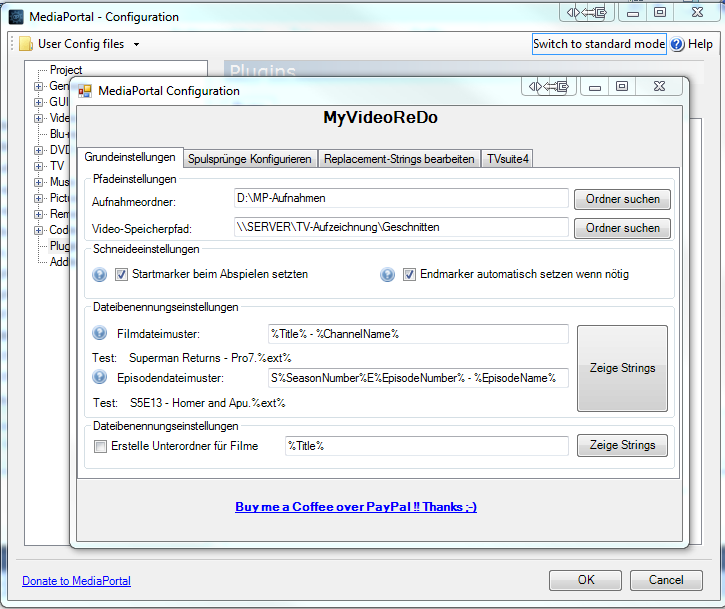Click test text 'Superman Returns - Pro7.%ext%'
Image resolution: width=725 pixels, height=609 pixels.
coord(210,358)
